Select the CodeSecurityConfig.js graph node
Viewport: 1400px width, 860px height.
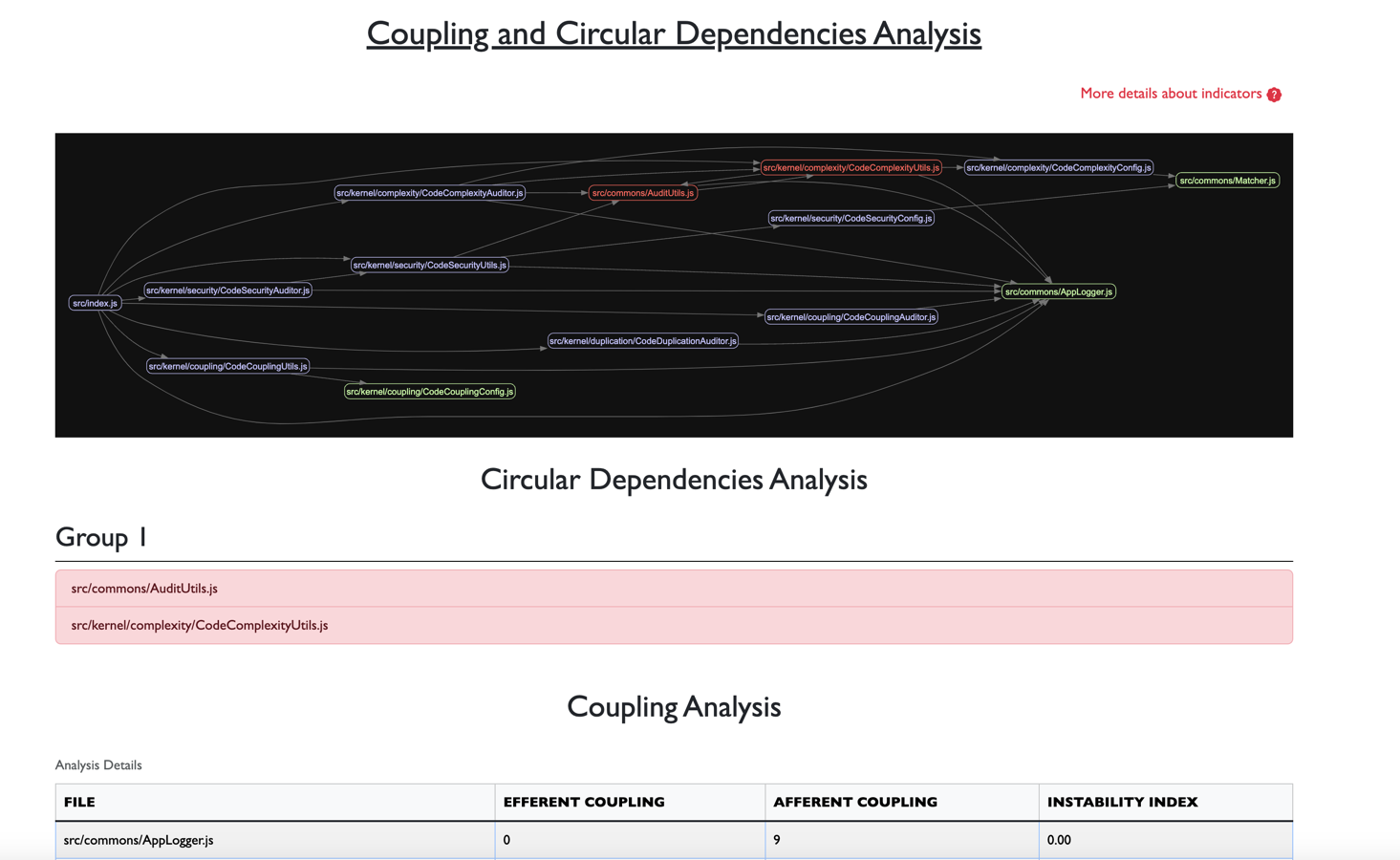point(851,218)
